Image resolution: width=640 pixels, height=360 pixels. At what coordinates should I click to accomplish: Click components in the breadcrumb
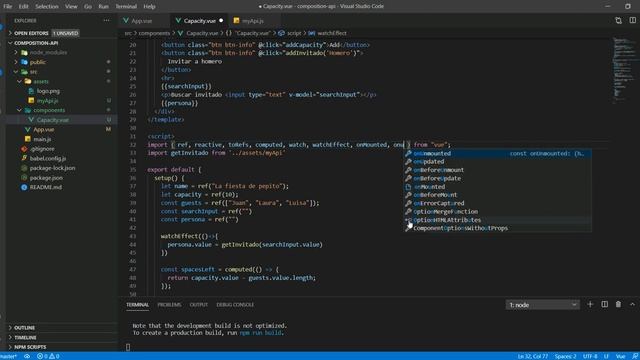click(154, 33)
